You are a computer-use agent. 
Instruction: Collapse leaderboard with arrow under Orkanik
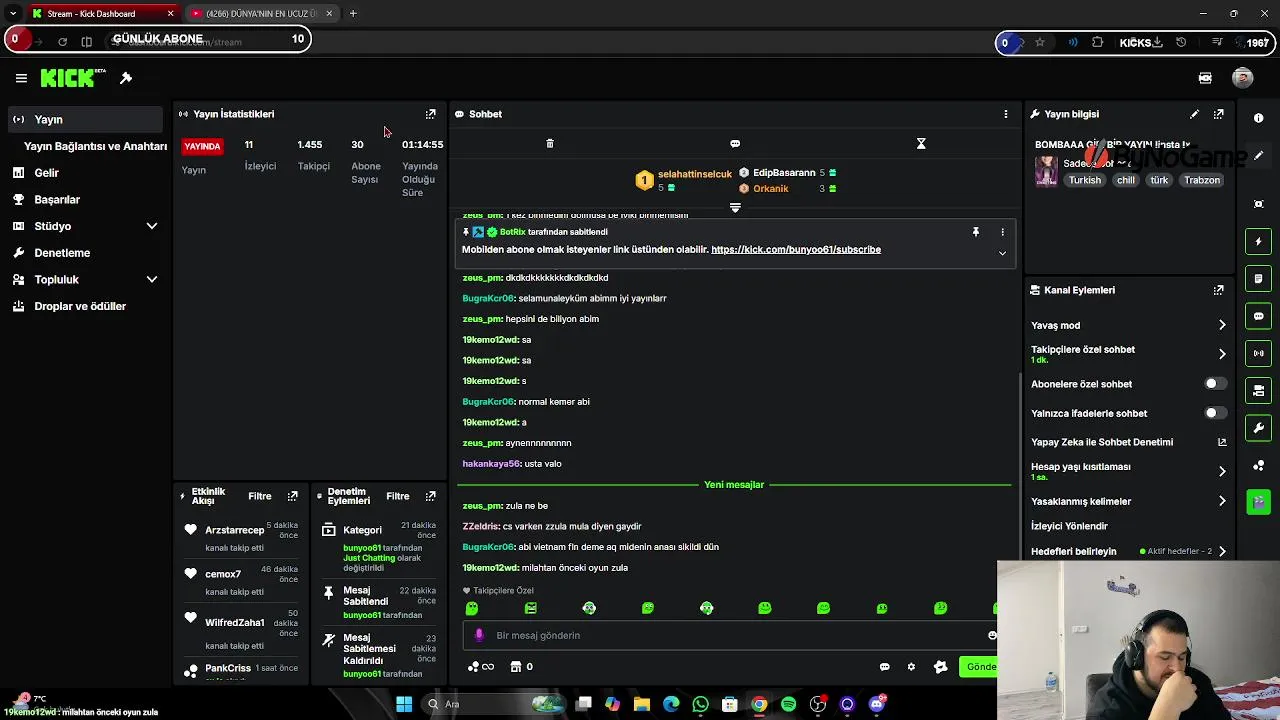pos(735,208)
